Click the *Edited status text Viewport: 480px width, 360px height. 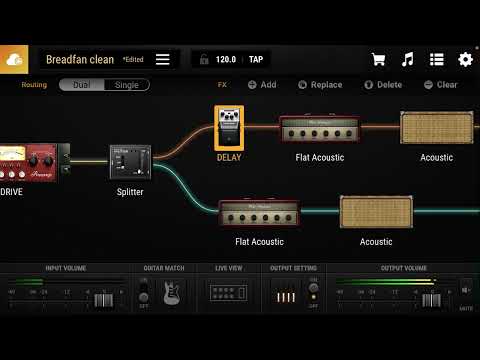tap(133, 59)
